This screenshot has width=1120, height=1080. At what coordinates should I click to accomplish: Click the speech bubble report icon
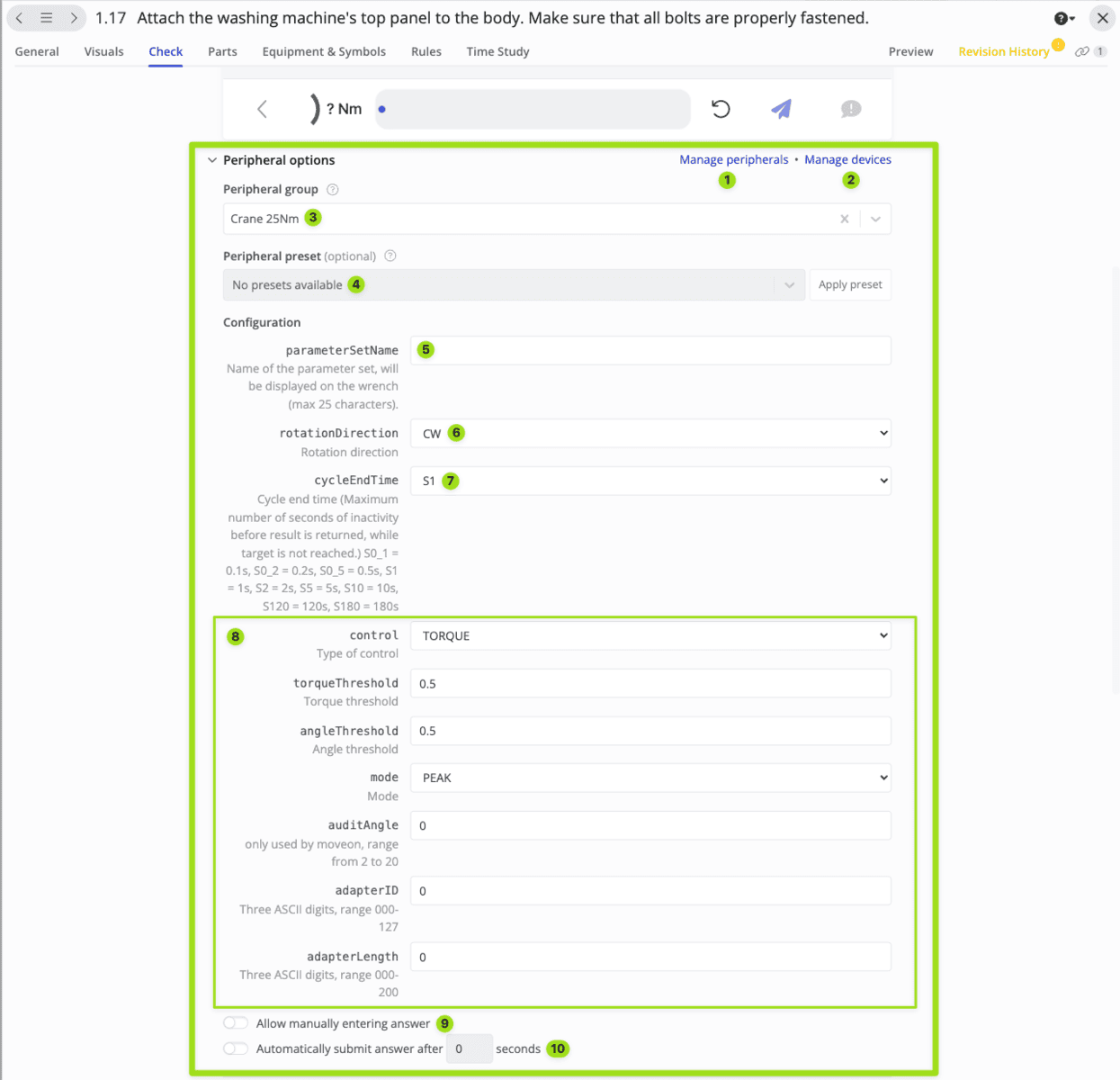[850, 109]
